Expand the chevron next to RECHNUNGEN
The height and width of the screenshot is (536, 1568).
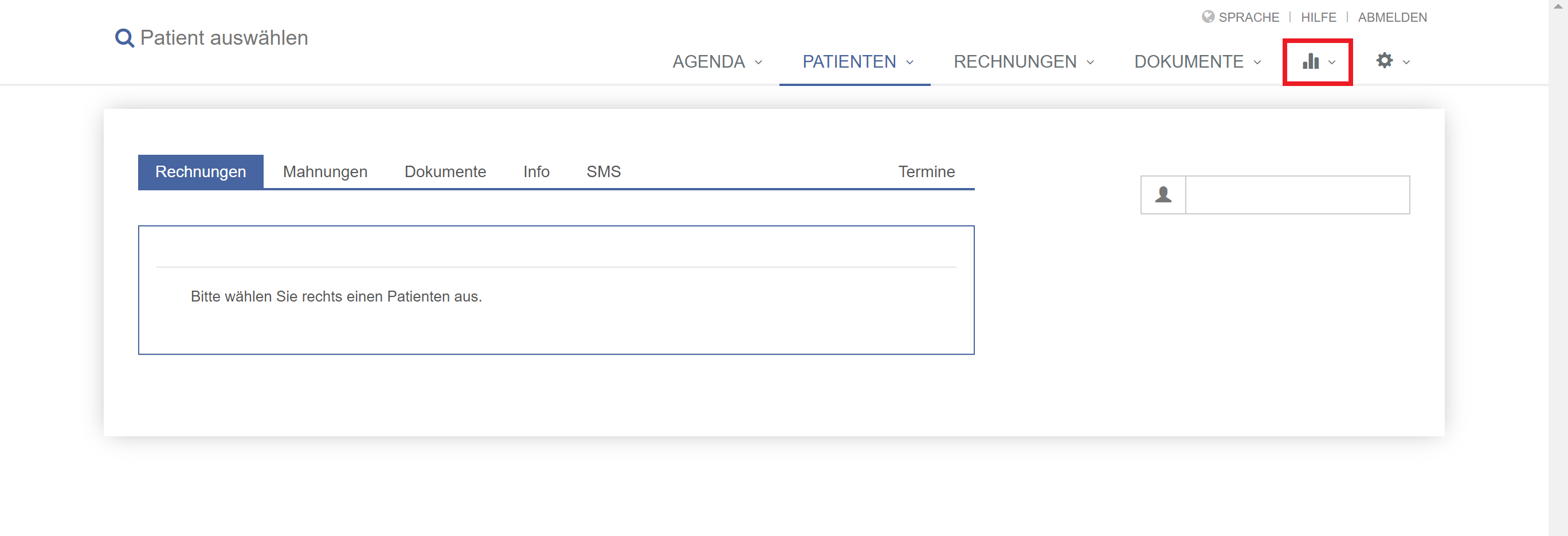(1089, 62)
